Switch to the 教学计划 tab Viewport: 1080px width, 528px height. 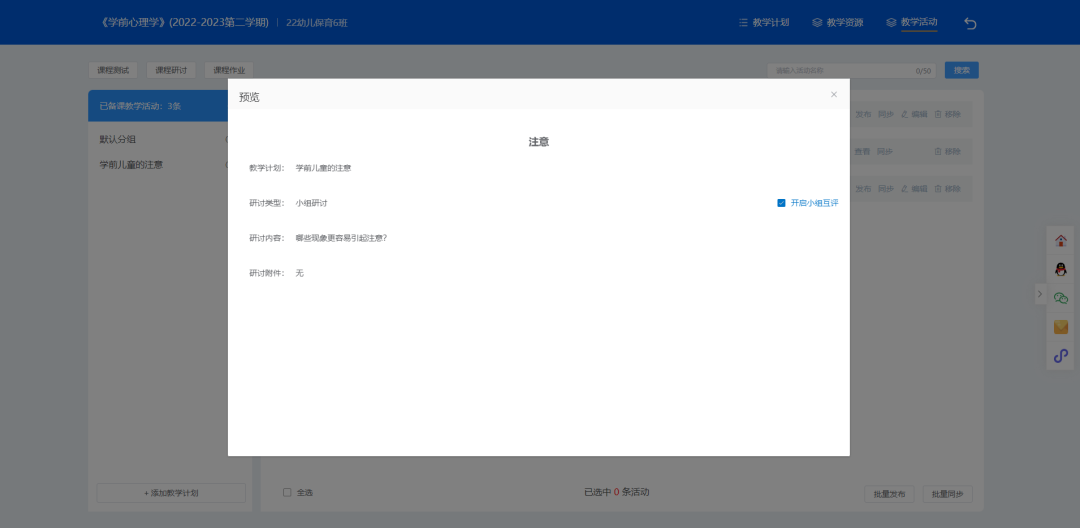(x=764, y=23)
